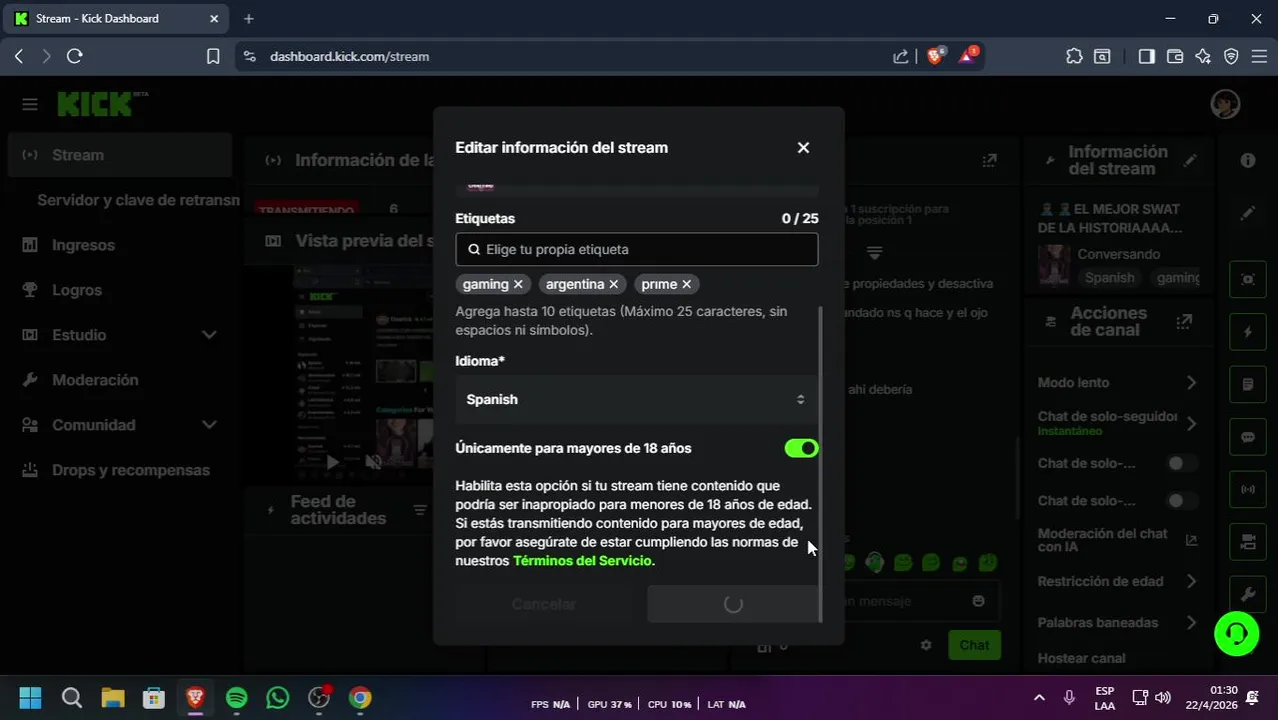
Task: Toggle Únicamente para mayores de 18 años
Action: (x=801, y=449)
